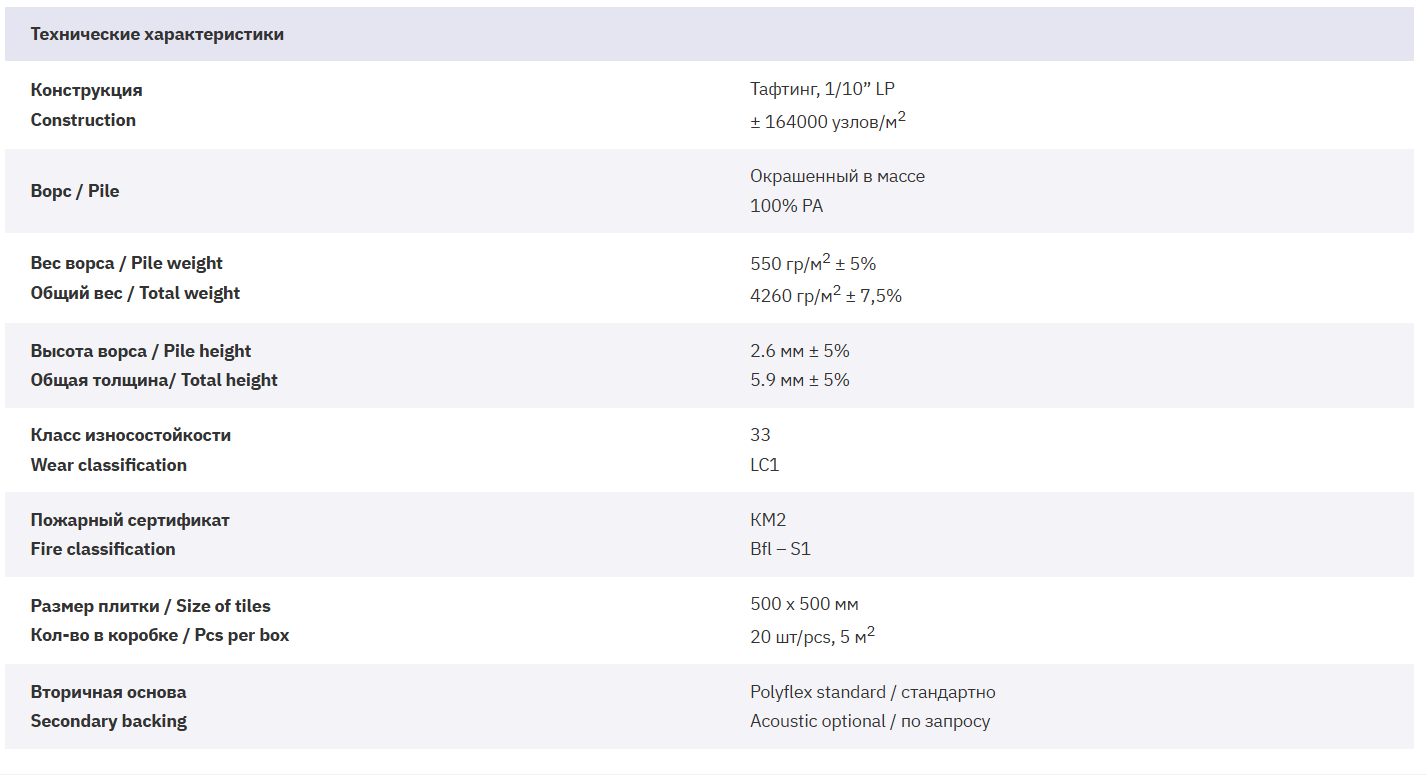Click the Технические характеристики header
Screen dimensions: 1427x775
click(x=157, y=34)
